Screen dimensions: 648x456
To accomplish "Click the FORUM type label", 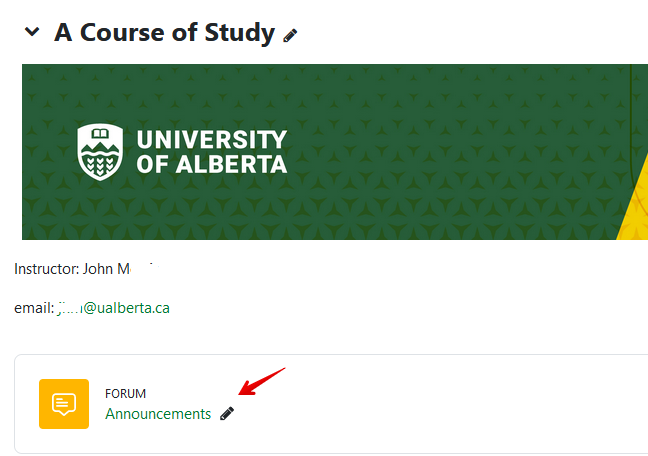I will (125, 394).
